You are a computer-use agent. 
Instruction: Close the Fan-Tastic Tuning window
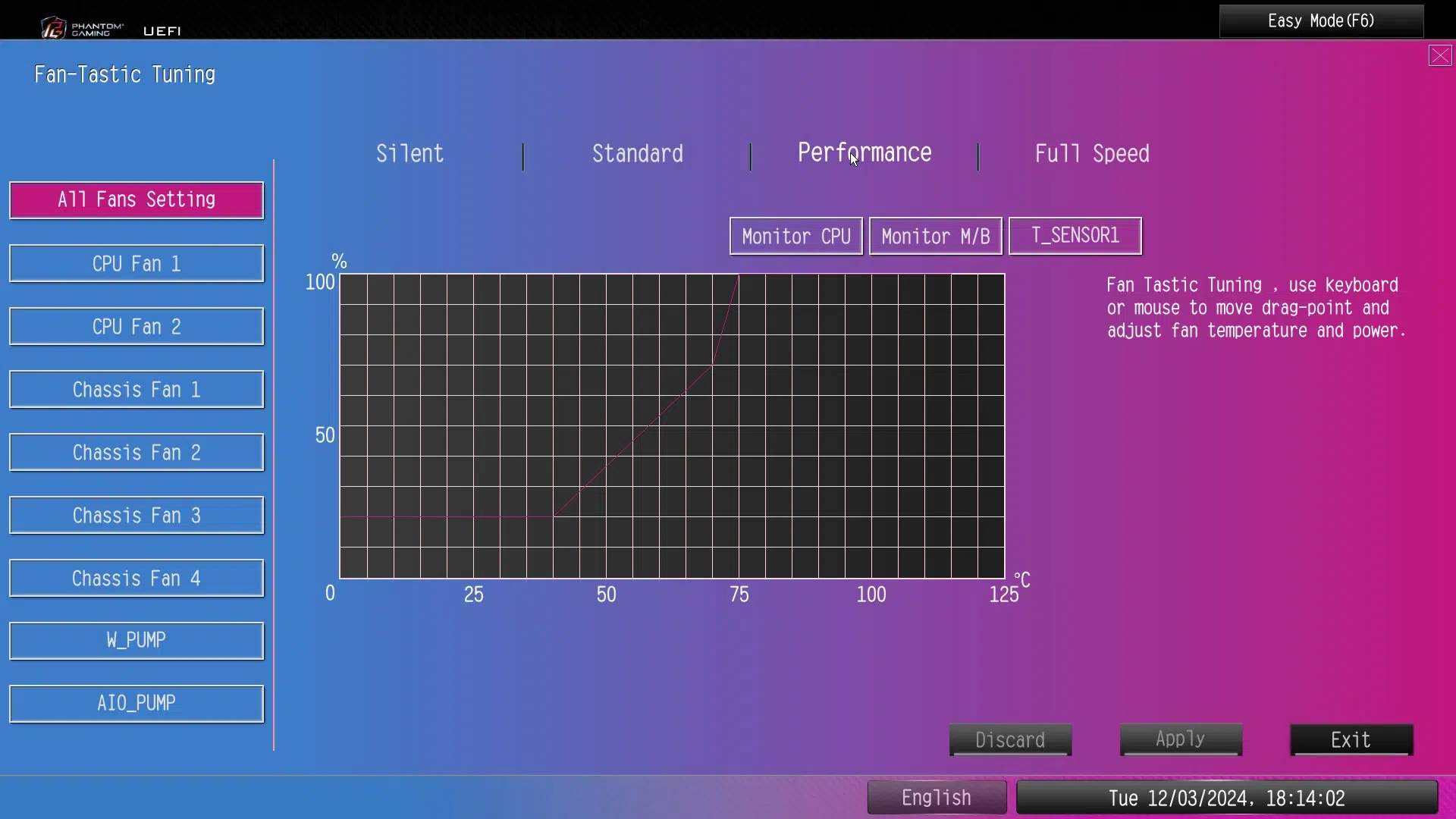click(x=1440, y=55)
